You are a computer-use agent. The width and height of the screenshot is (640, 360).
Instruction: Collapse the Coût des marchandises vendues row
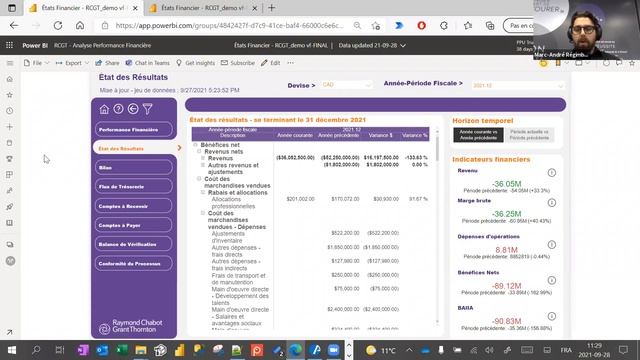(x=199, y=179)
